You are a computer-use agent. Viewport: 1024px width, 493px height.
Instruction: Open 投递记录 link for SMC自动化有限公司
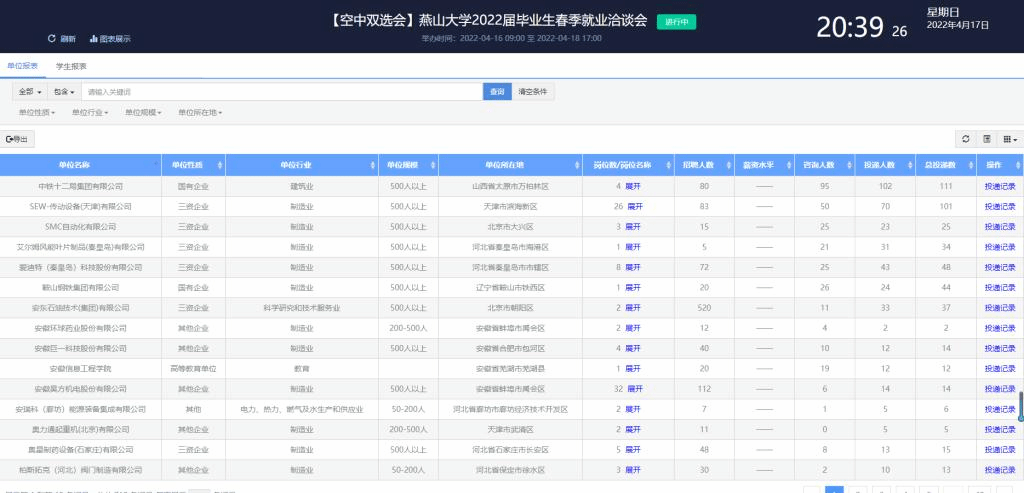(999, 227)
